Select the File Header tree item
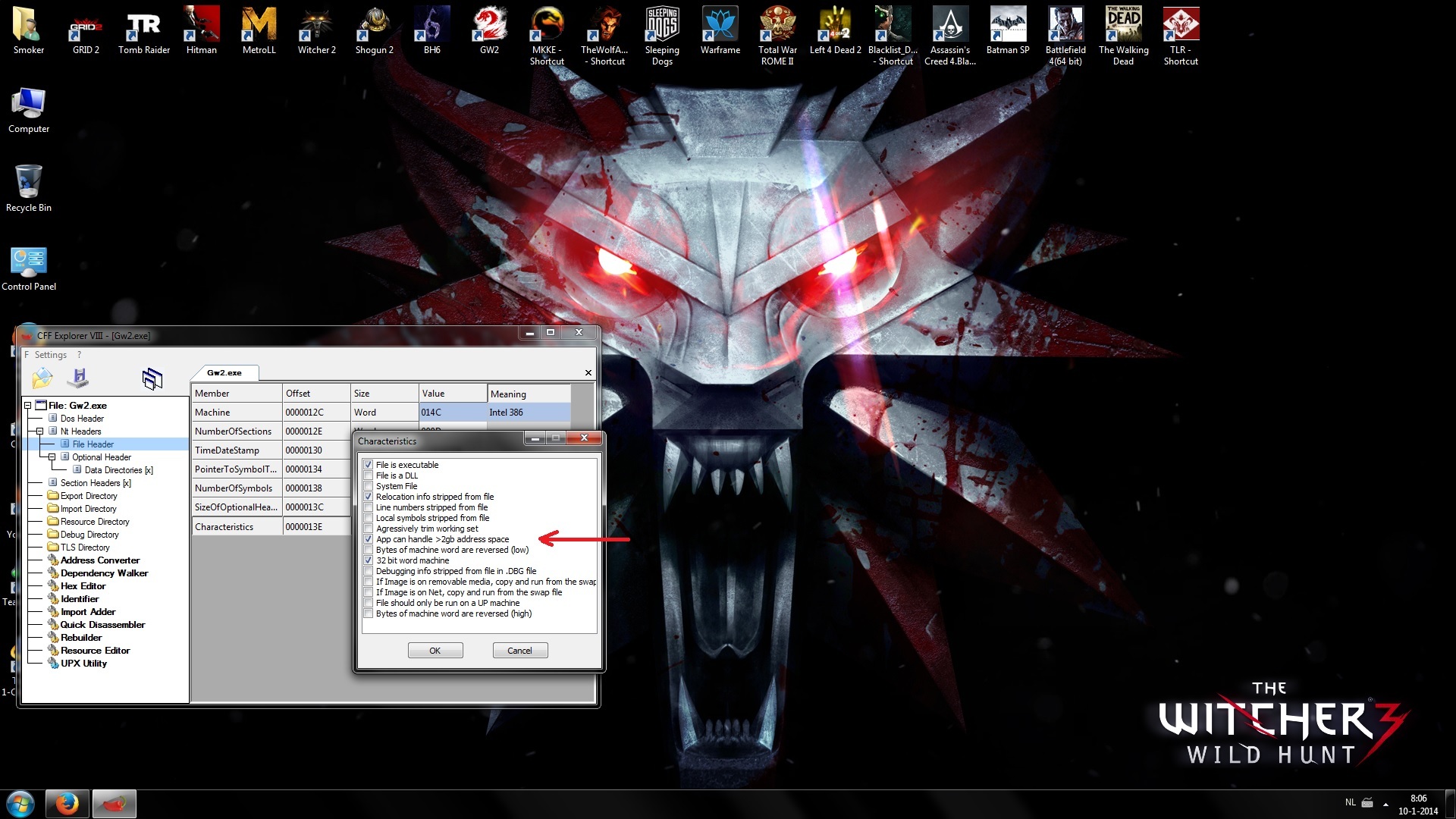1456x819 pixels. pyautogui.click(x=93, y=444)
